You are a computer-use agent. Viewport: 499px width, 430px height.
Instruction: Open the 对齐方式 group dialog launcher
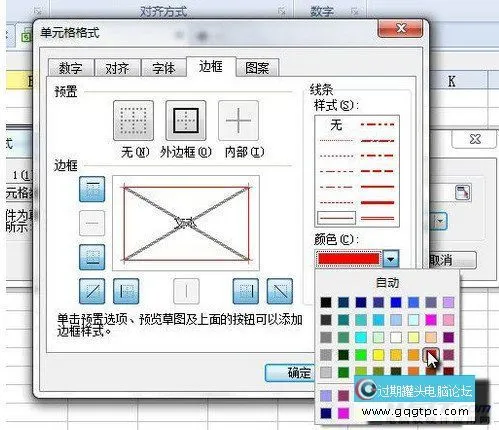tap(282, 12)
